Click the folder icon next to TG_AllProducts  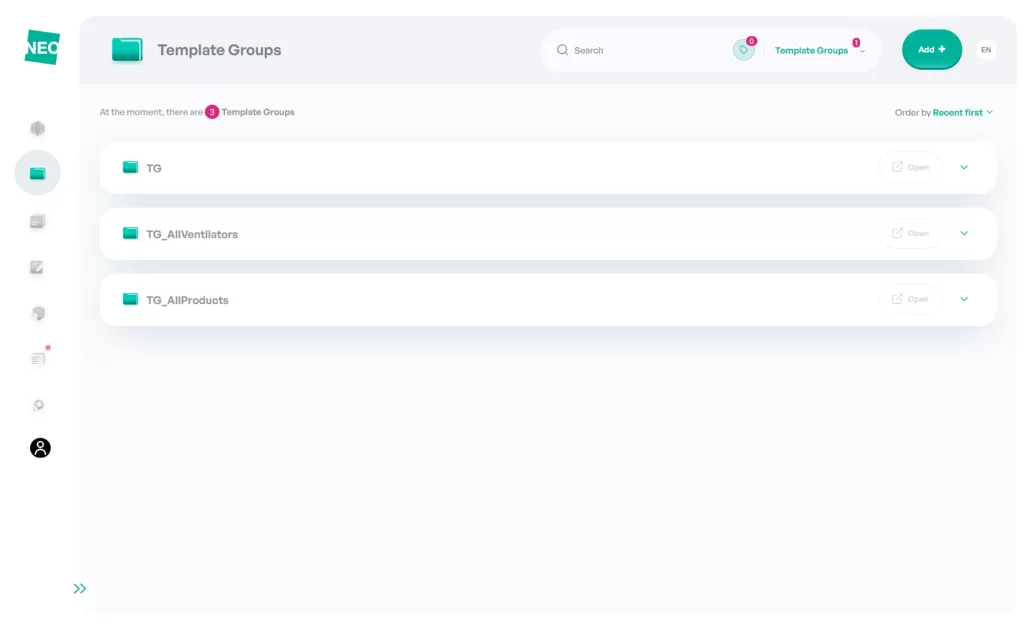click(x=131, y=299)
